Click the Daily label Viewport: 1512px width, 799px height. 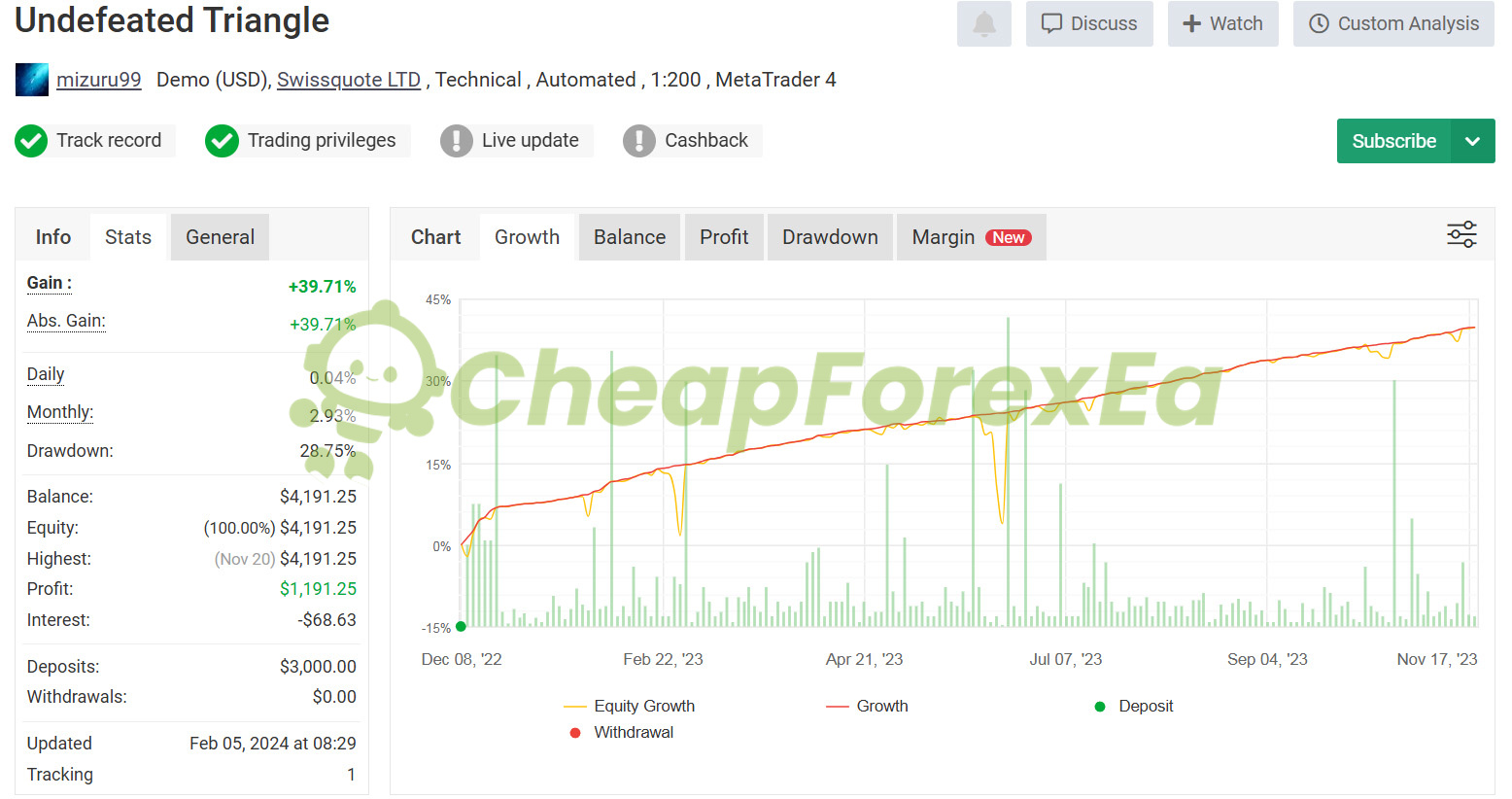[x=46, y=374]
